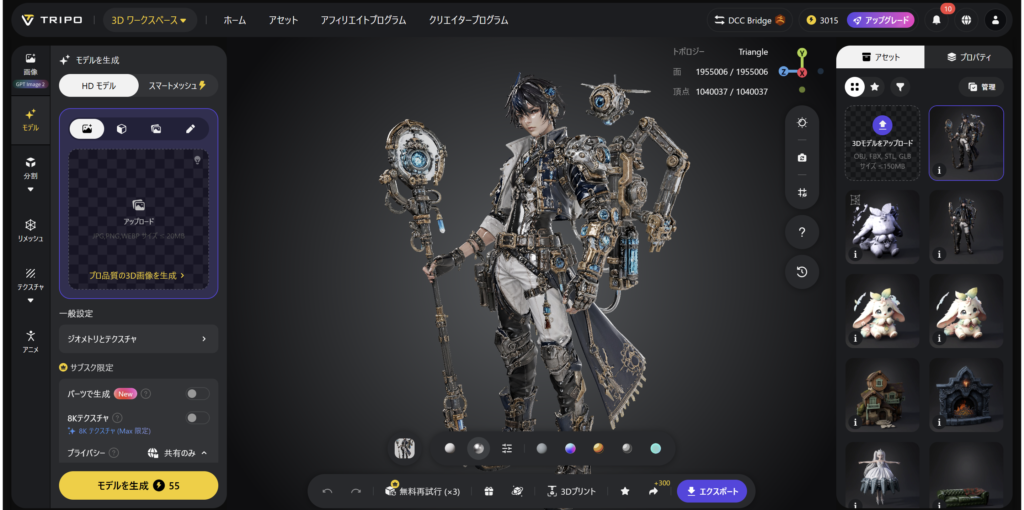The height and width of the screenshot is (510, 1024).
Task: Open the language globe icon
Action: point(966,20)
